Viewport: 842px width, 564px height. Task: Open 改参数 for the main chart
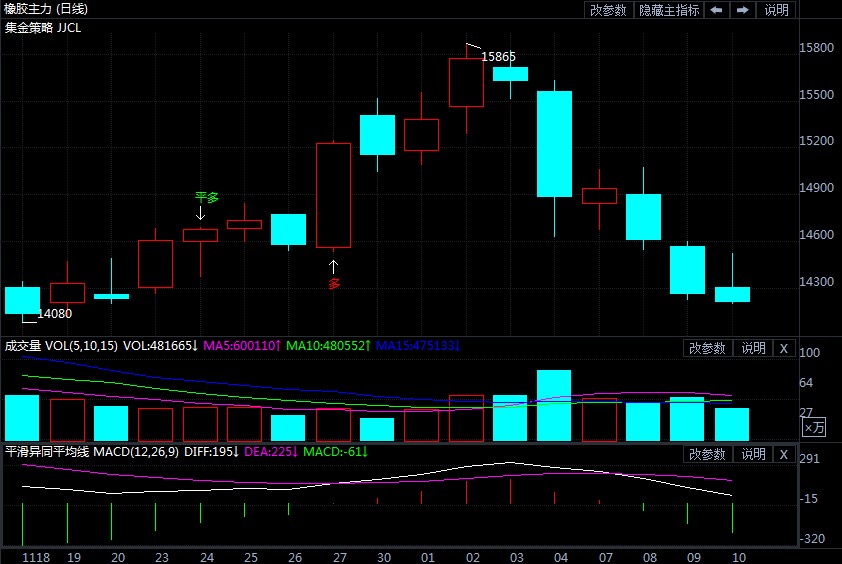(608, 10)
